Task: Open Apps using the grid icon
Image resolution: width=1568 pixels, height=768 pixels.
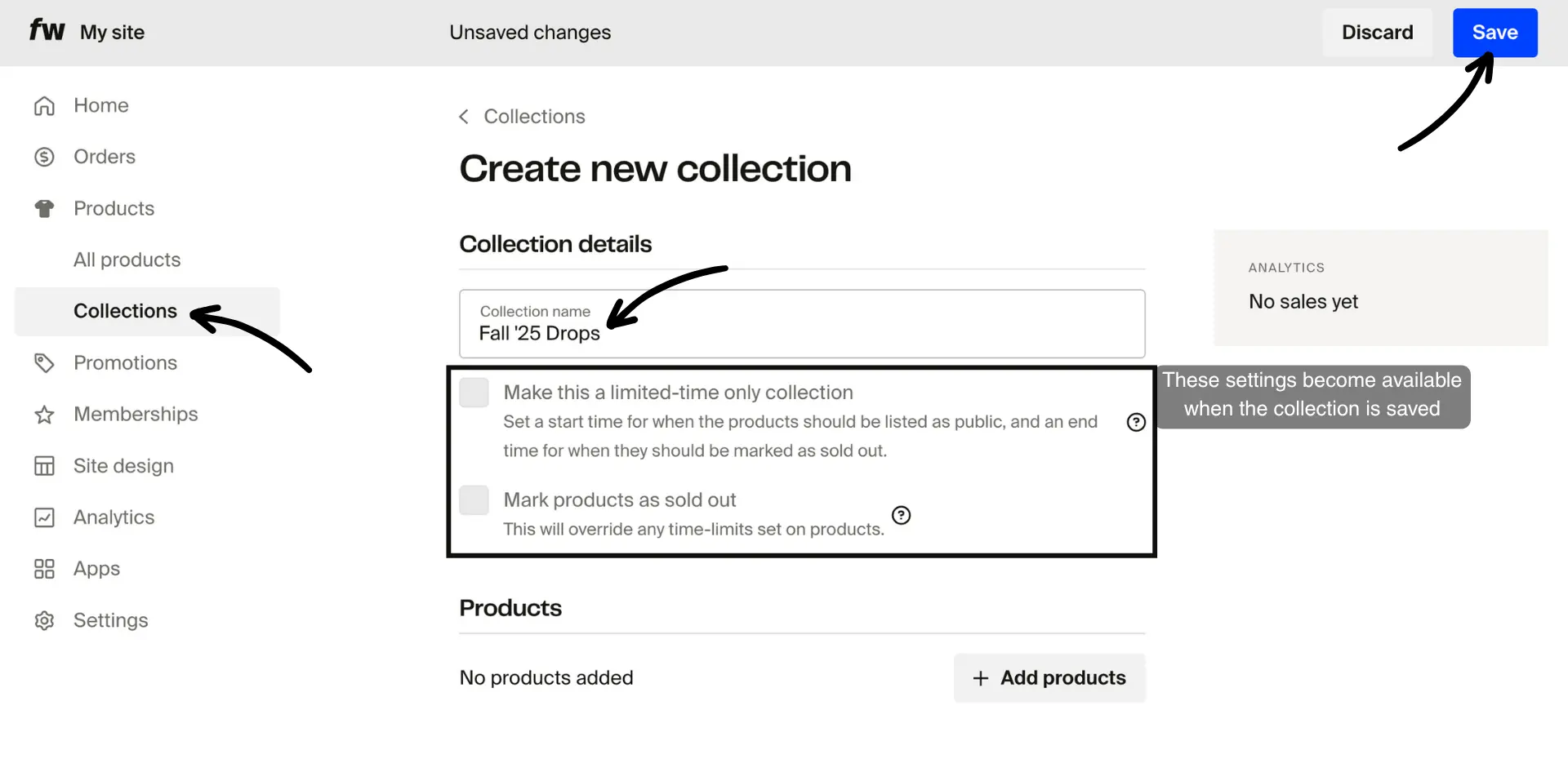Action: click(x=45, y=568)
